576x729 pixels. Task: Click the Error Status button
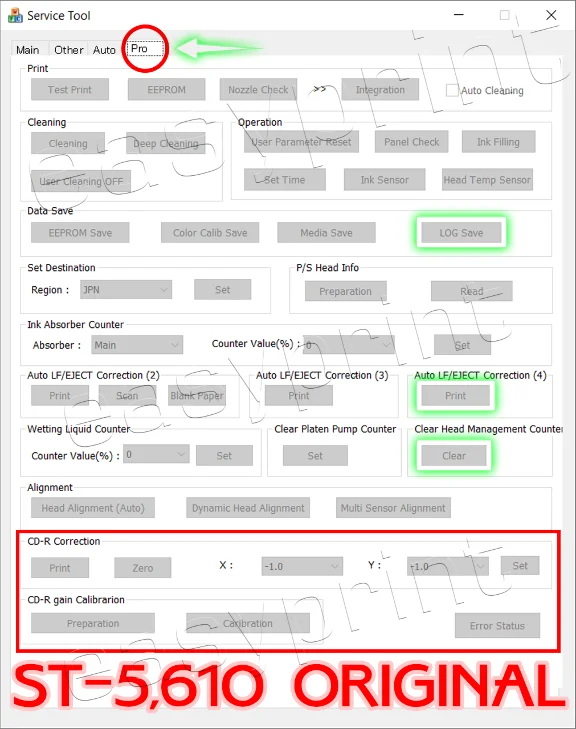click(x=497, y=625)
